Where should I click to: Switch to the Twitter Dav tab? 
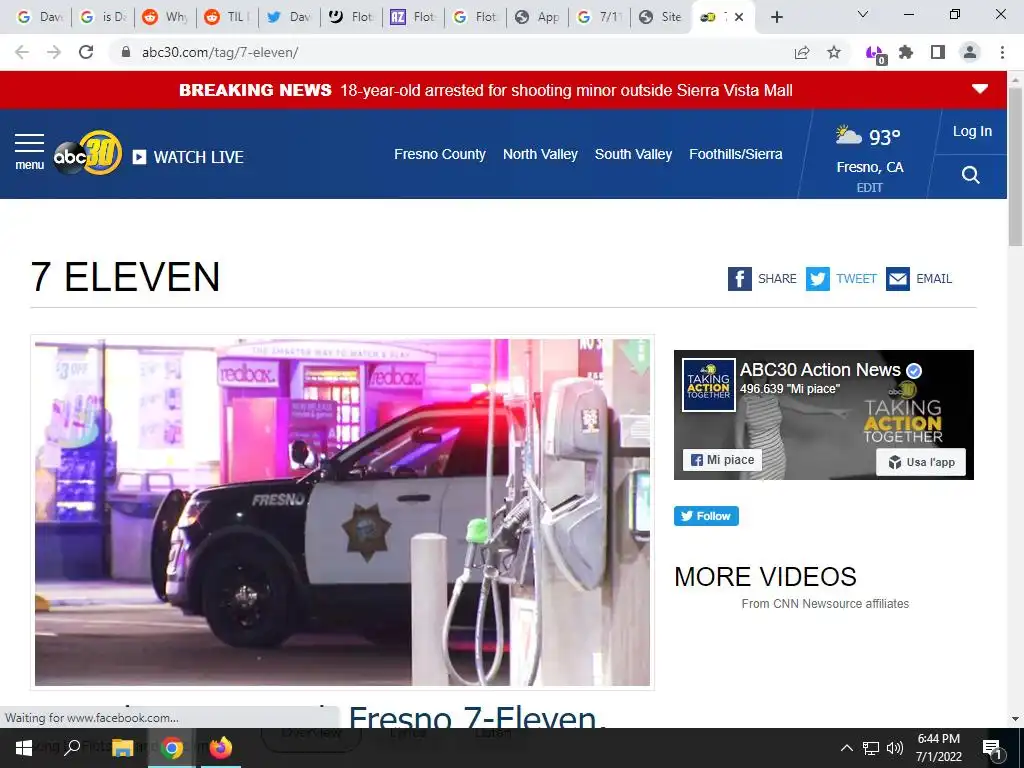(290, 17)
